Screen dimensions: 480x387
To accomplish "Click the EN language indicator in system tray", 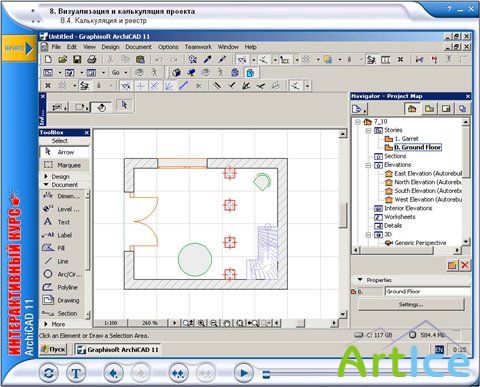I will pyautogui.click(x=439, y=350).
